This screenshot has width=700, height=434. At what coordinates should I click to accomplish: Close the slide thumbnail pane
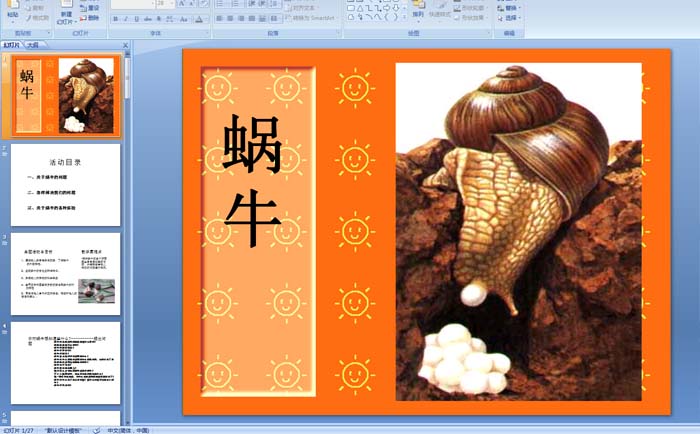125,45
